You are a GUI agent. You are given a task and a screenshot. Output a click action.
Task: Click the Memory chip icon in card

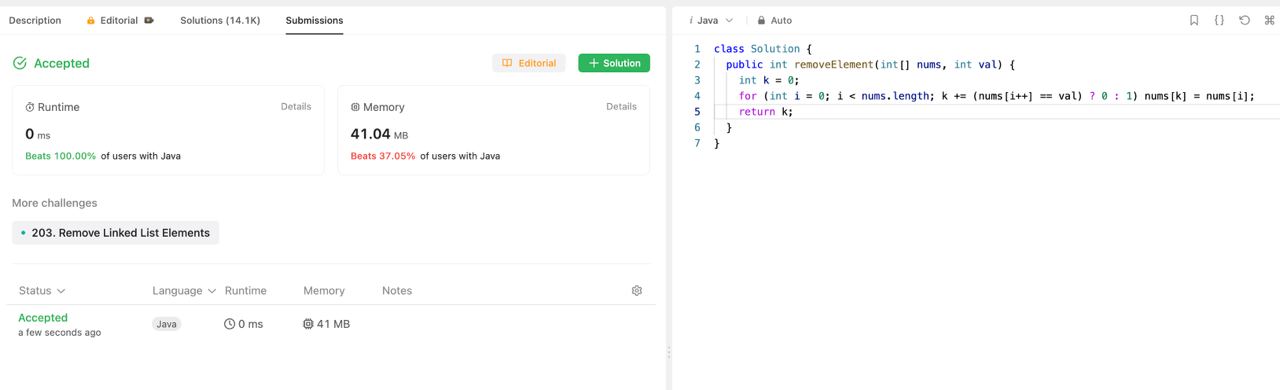355,107
